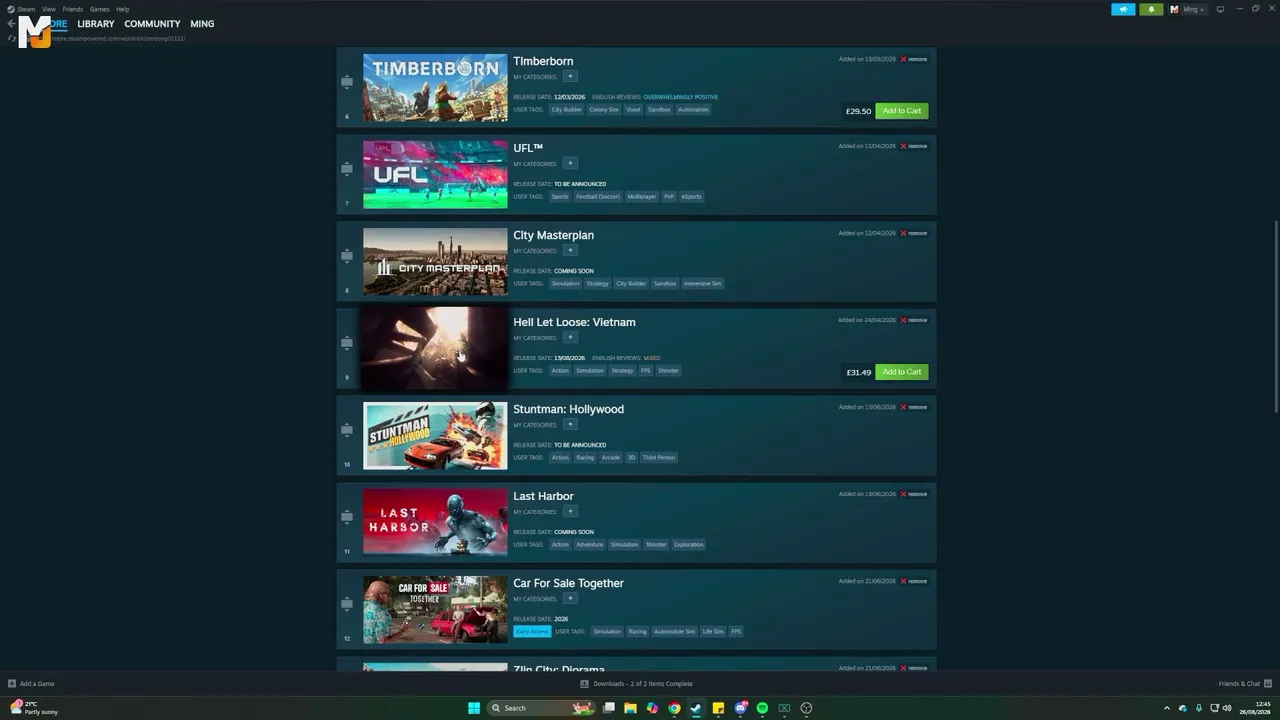Open the Last Harbor thumbnail
This screenshot has width=1280, height=720.
[435, 523]
